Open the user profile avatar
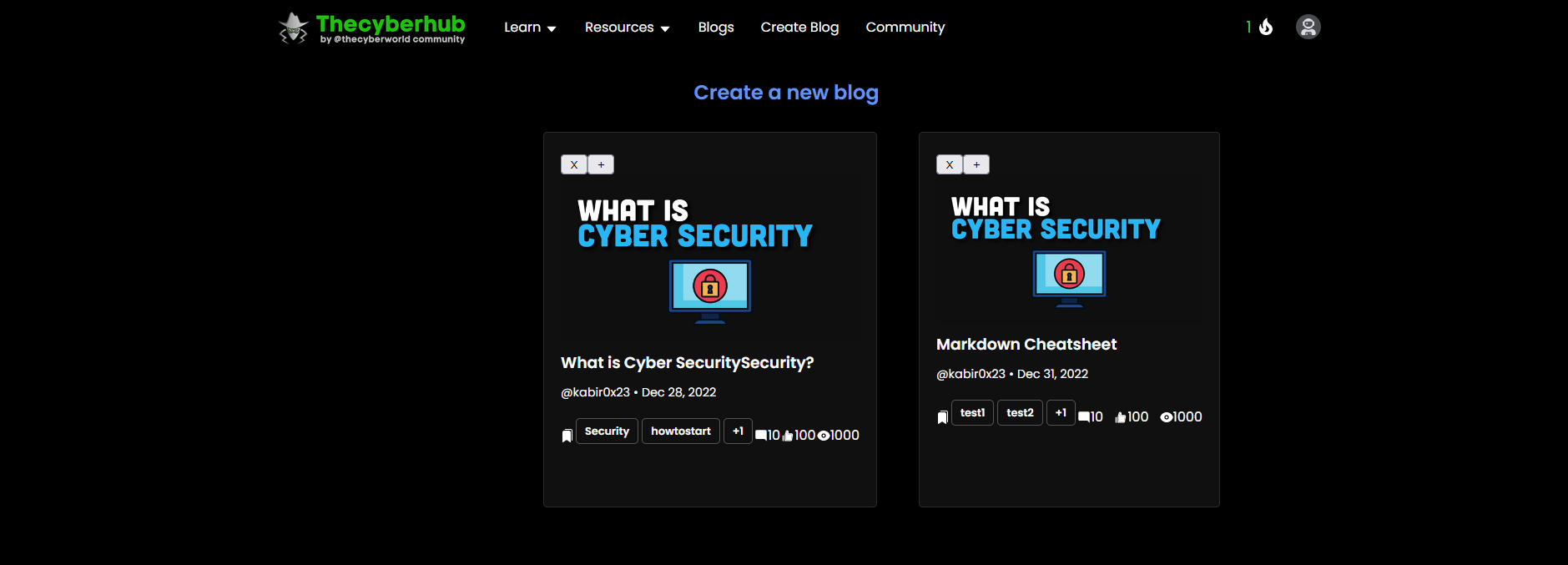This screenshot has height=565, width=1568. click(x=1308, y=27)
